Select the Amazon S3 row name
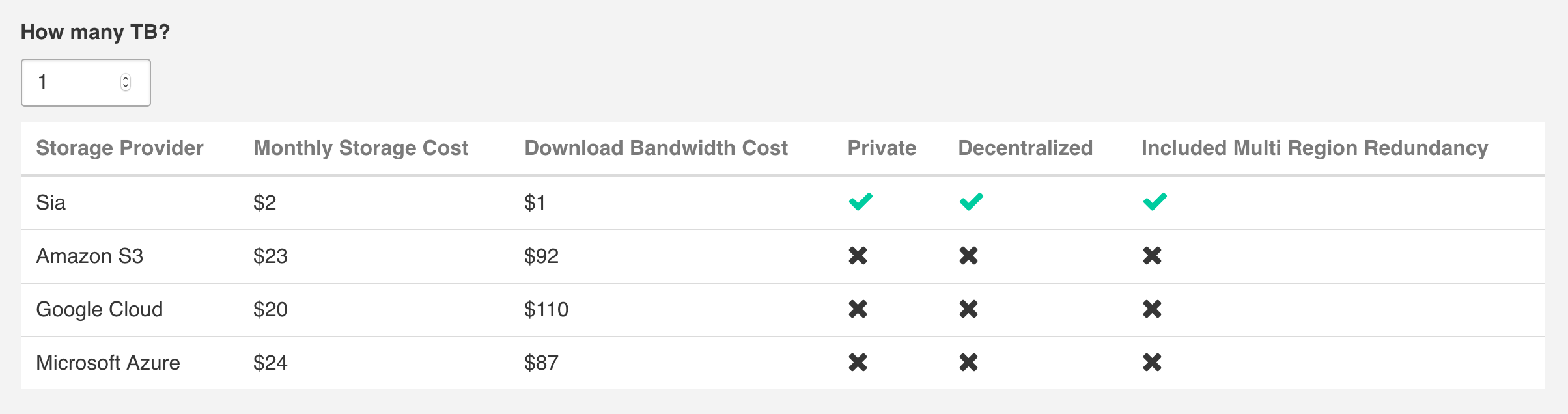 coord(89,256)
